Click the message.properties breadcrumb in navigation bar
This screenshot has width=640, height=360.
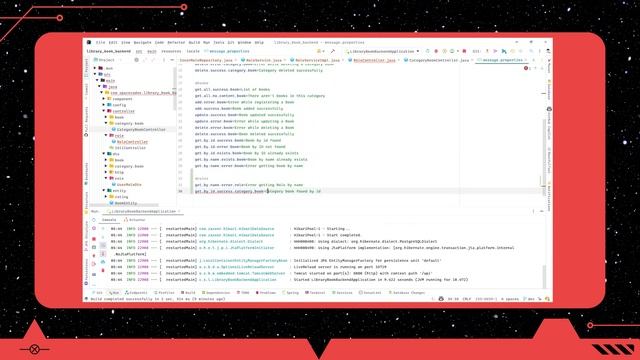pos(227,51)
